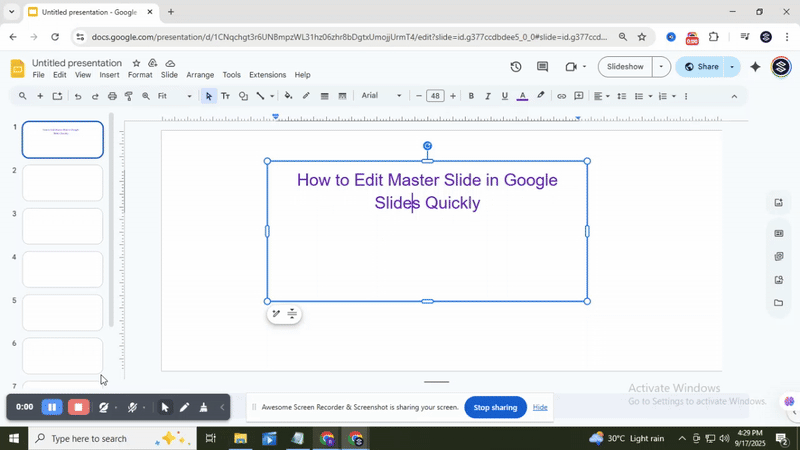The height and width of the screenshot is (450, 800).
Task: Toggle italic formatting
Action: pos(488,96)
